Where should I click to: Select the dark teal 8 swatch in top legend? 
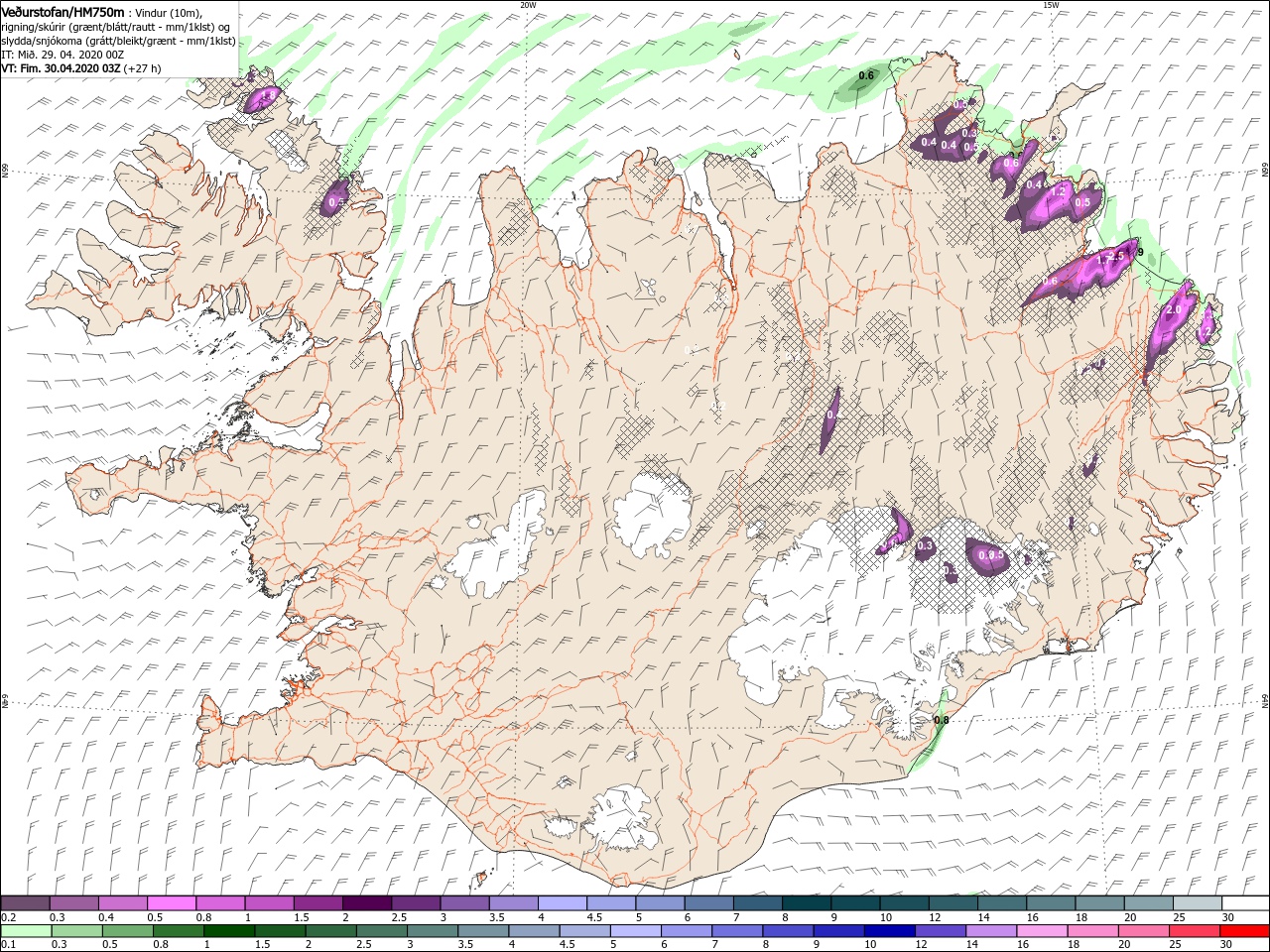(x=806, y=904)
